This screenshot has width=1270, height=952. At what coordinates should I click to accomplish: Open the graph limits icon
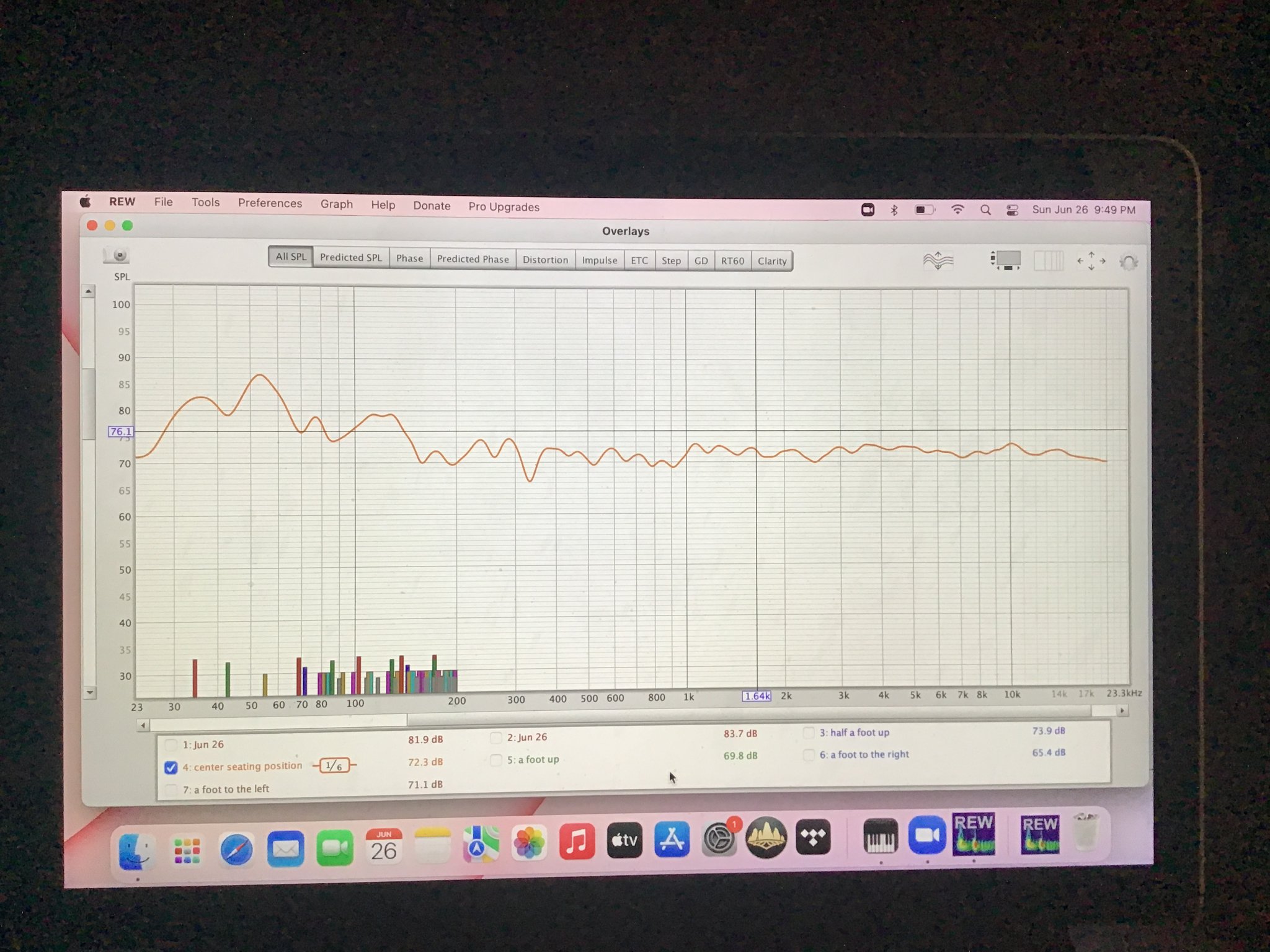[1005, 260]
